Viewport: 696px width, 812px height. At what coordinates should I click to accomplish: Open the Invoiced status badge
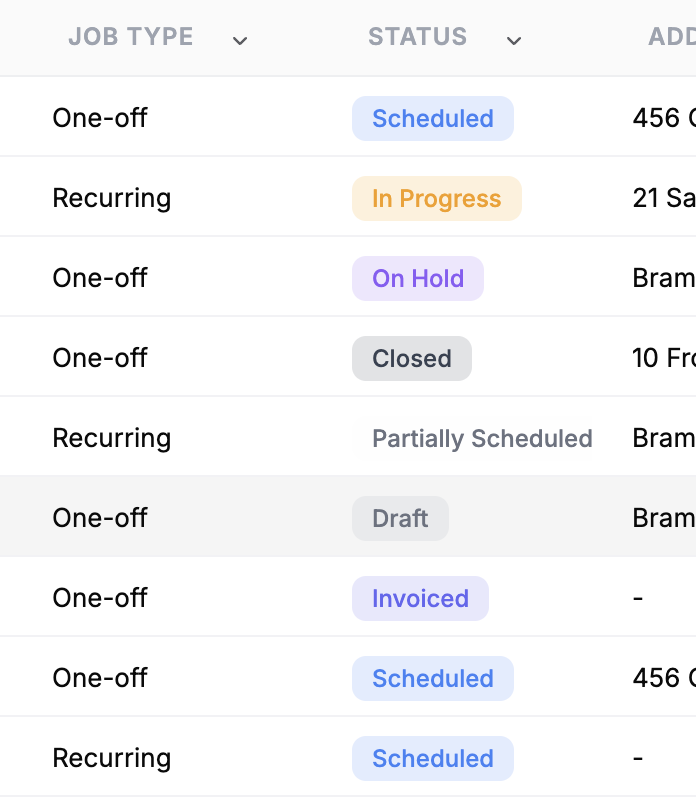tap(420, 599)
